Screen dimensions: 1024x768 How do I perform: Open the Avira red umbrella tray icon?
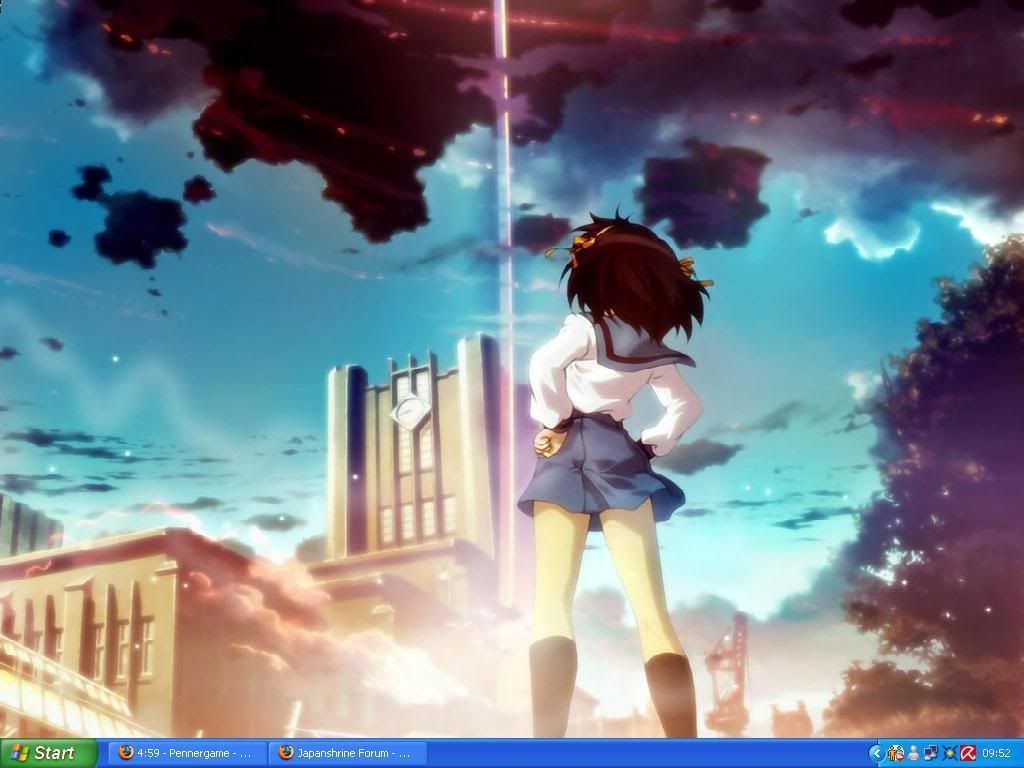point(968,754)
